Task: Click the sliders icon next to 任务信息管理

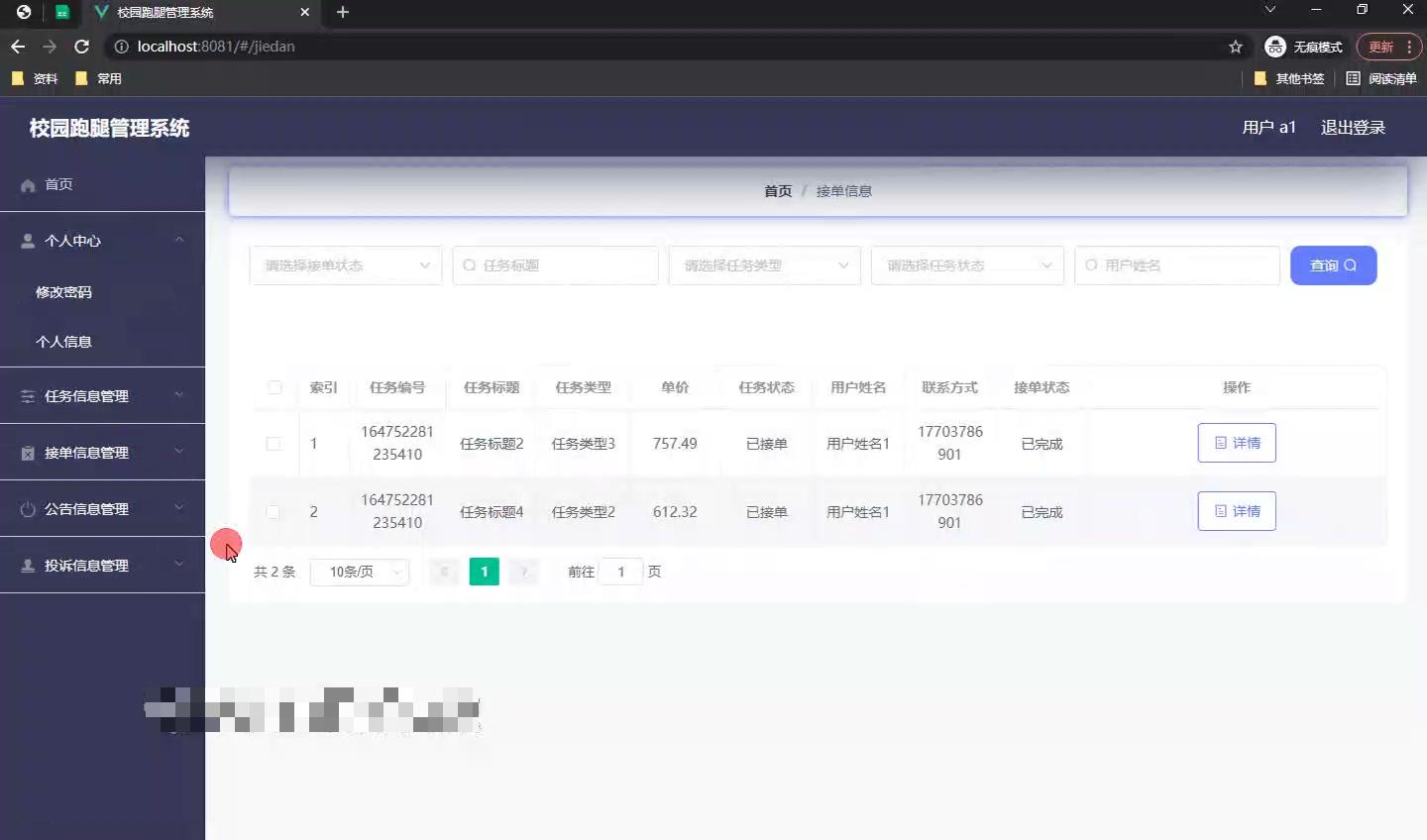Action: click(x=28, y=396)
